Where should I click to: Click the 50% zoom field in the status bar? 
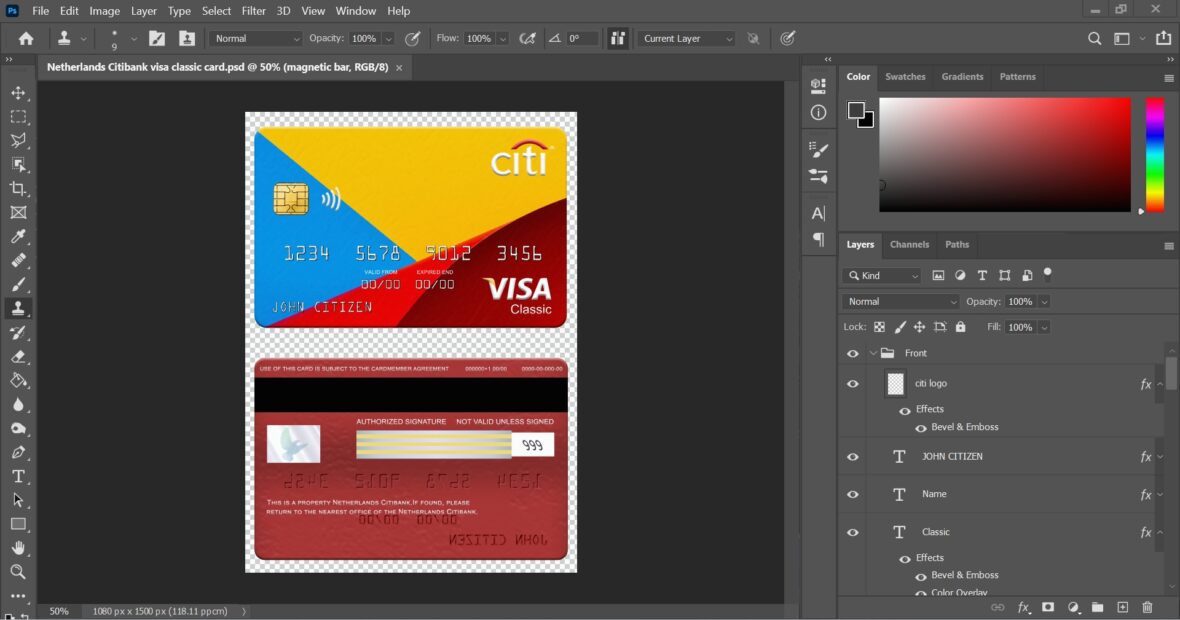click(58, 610)
